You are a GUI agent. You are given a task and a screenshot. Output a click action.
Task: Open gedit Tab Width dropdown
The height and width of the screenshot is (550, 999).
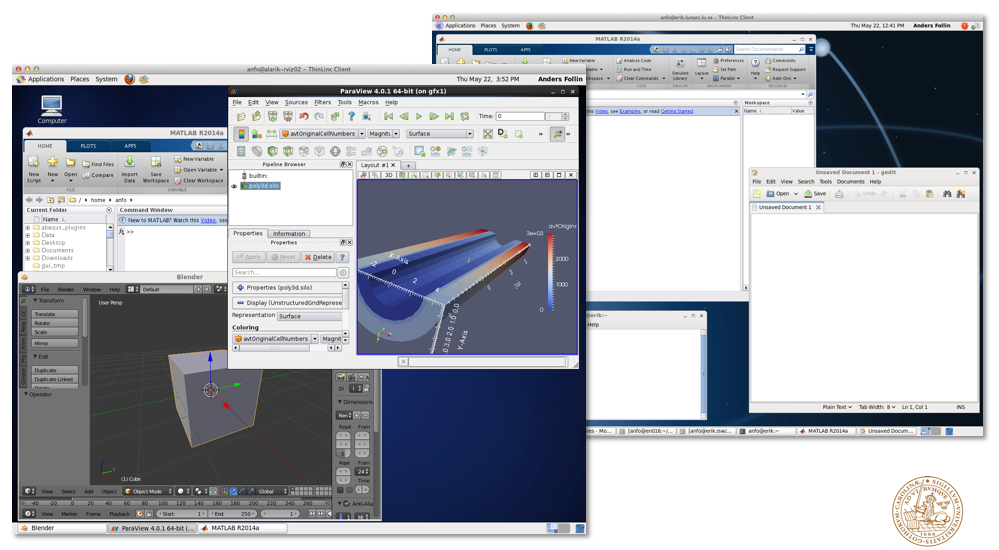(877, 407)
